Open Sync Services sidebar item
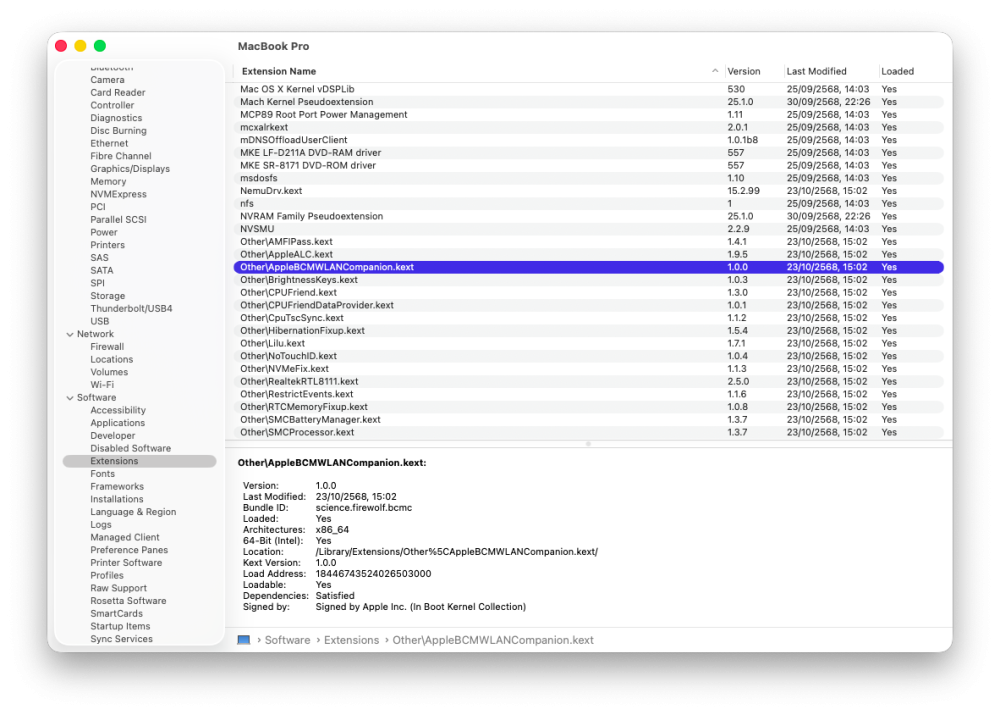The image size is (1000, 715). click(121, 639)
